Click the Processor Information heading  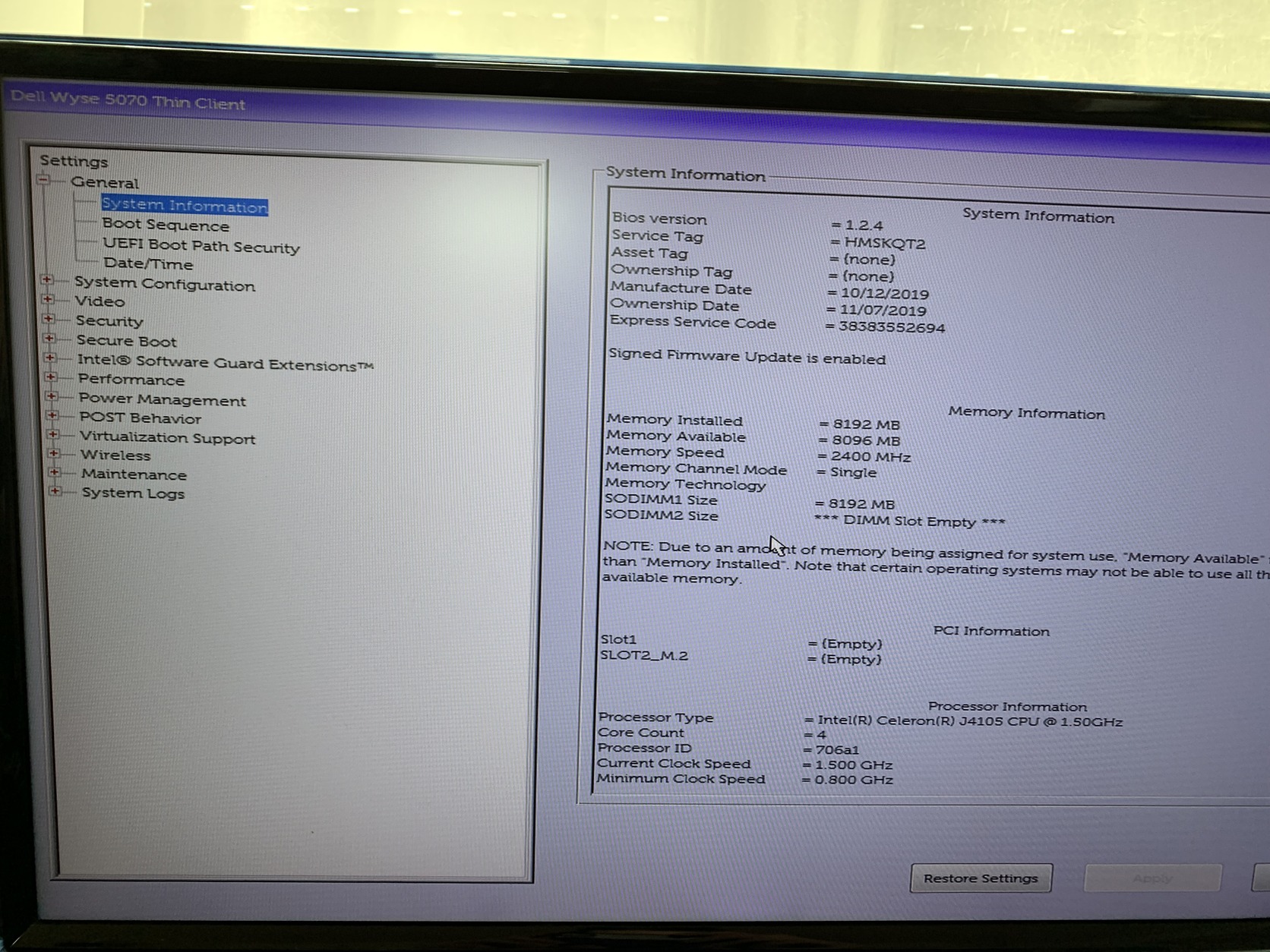tap(1007, 707)
